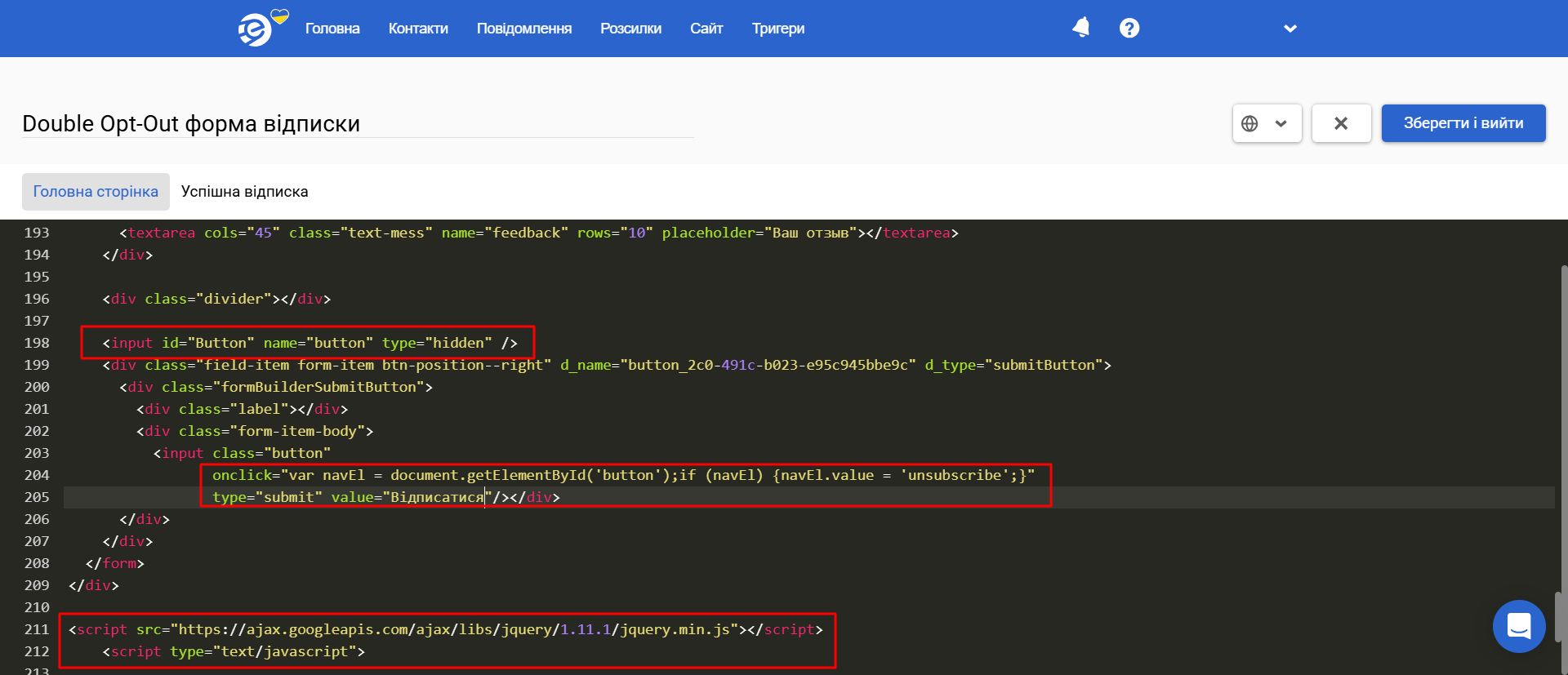This screenshot has width=1568, height=675.
Task: Click formBuilderSubmitButton code on line 200
Action: [x=276, y=387]
